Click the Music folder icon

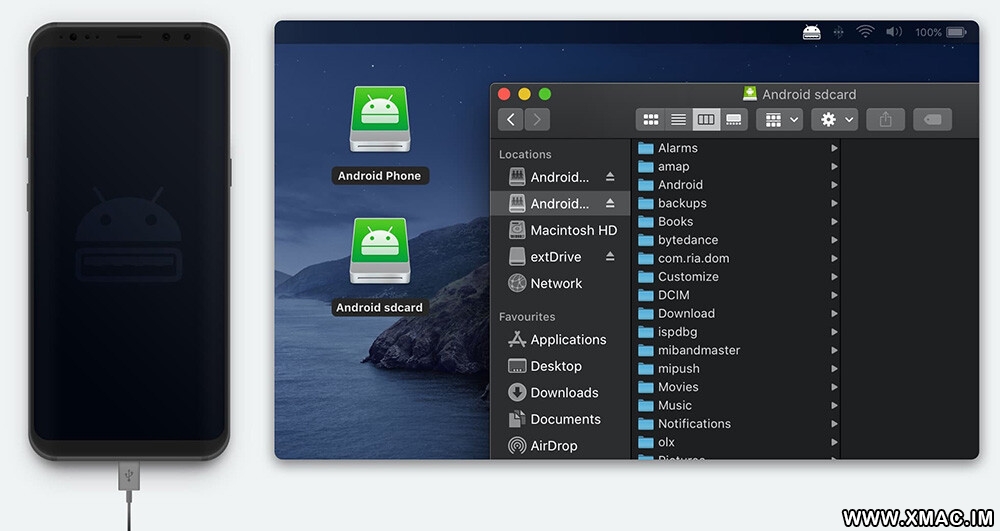(646, 405)
